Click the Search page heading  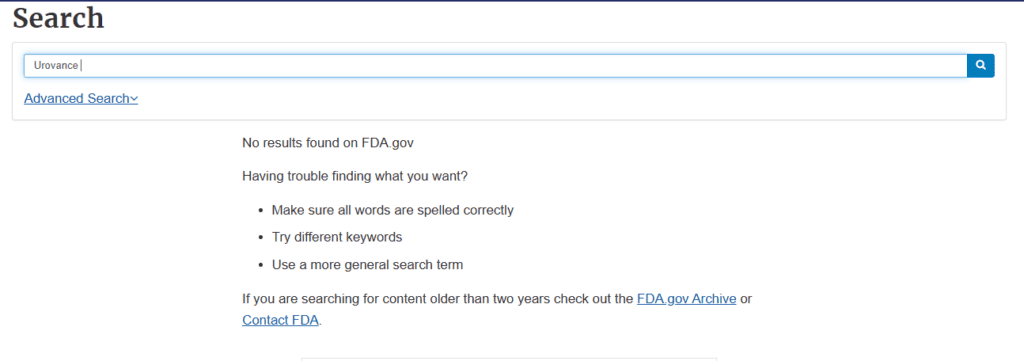click(58, 18)
